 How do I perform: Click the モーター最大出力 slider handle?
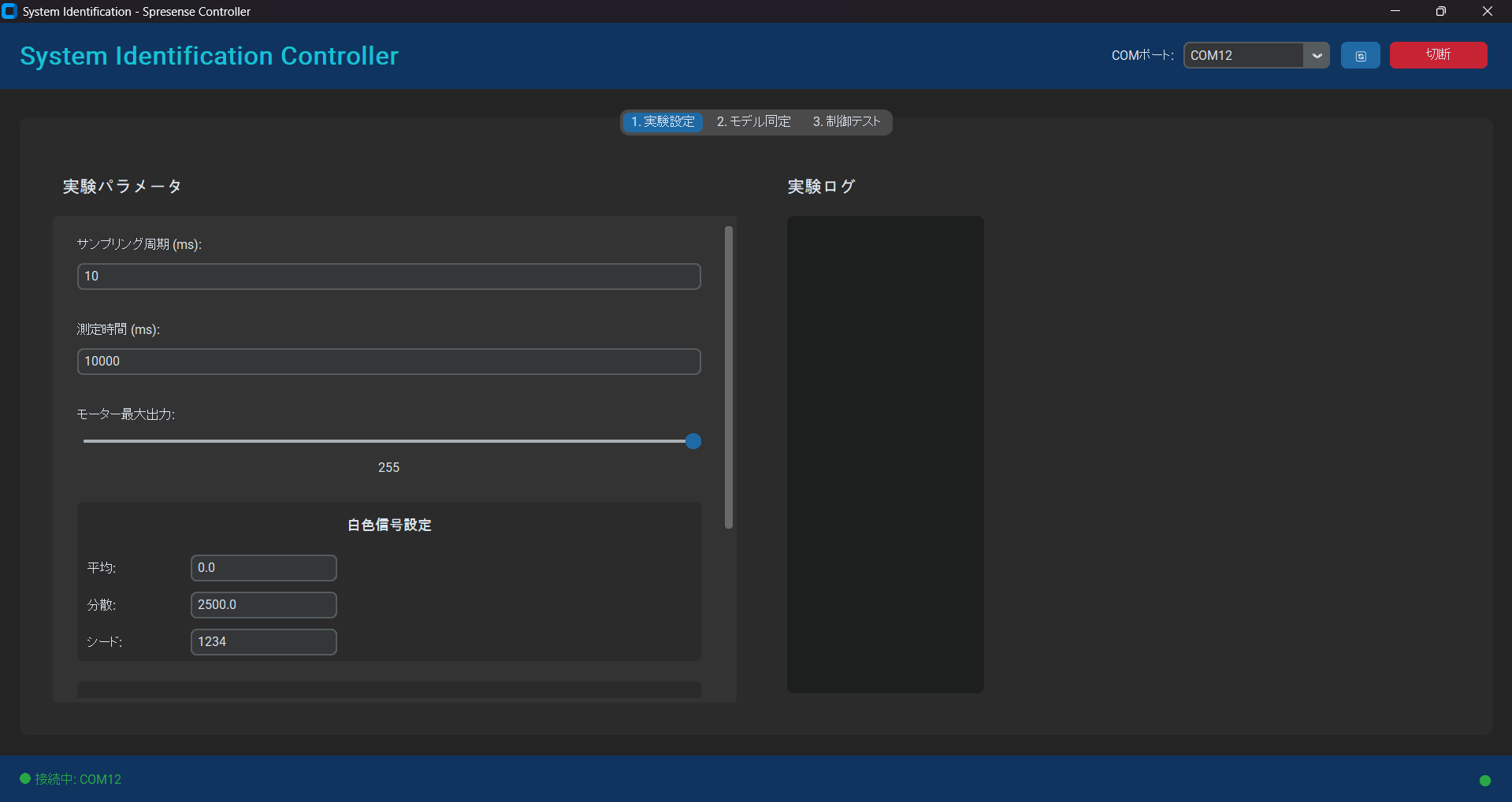pos(693,441)
